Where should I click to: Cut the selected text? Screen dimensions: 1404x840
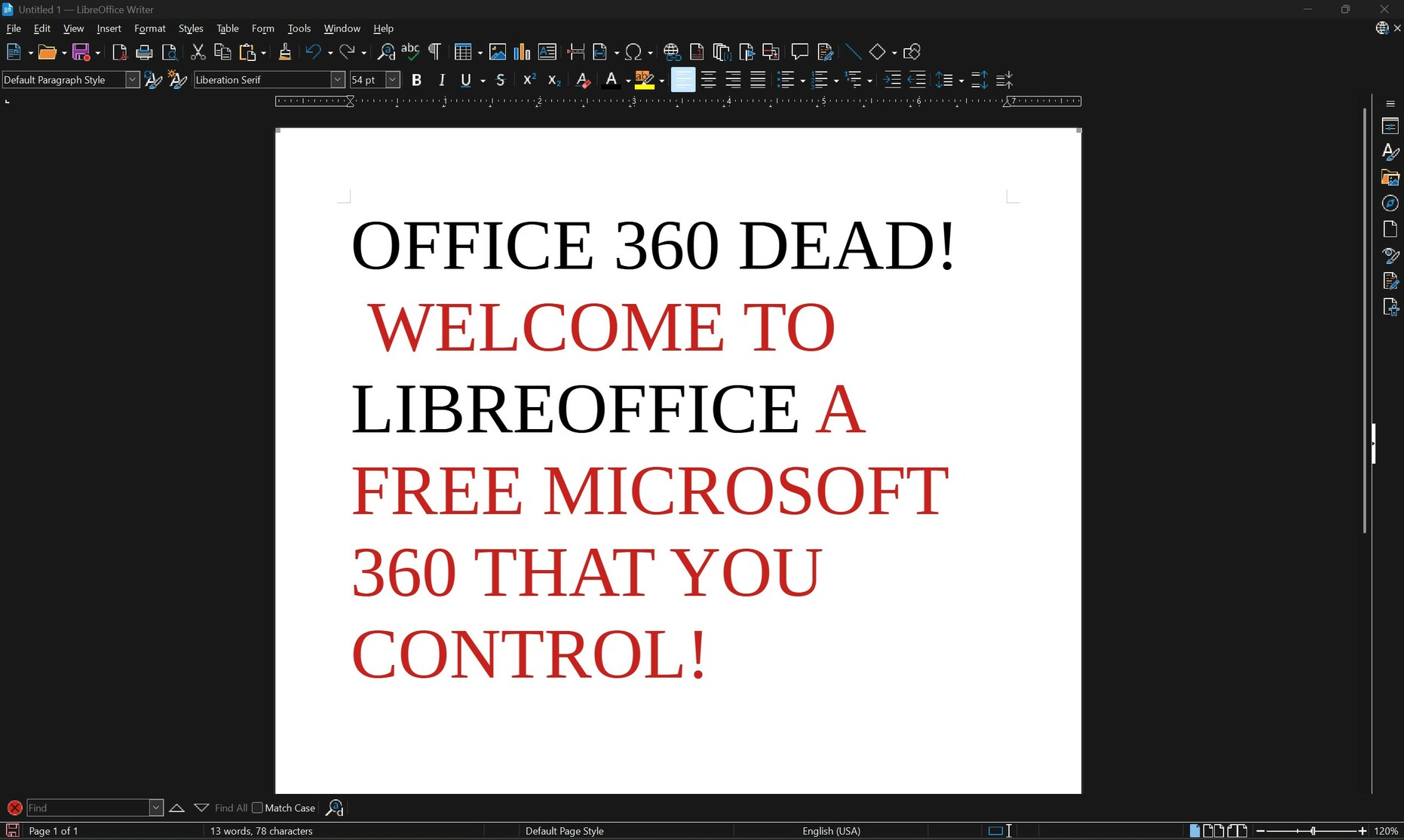click(198, 52)
